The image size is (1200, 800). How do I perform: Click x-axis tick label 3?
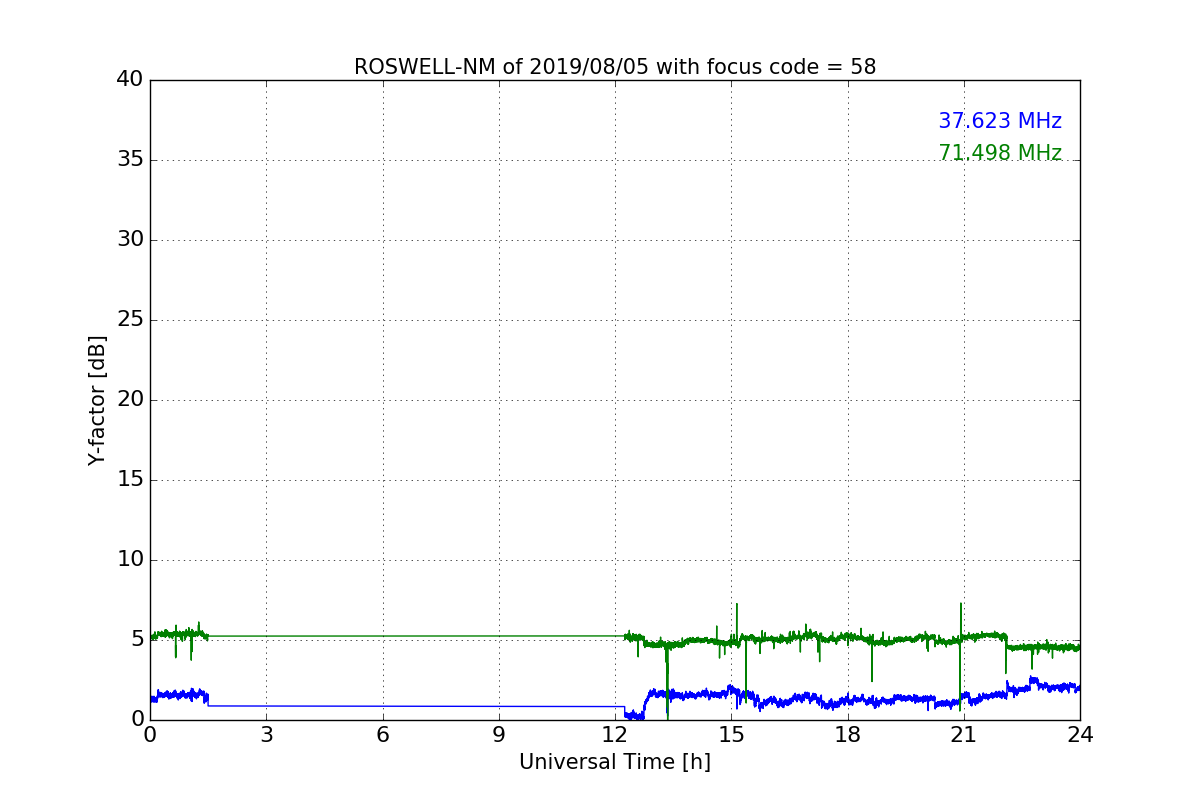(266, 734)
